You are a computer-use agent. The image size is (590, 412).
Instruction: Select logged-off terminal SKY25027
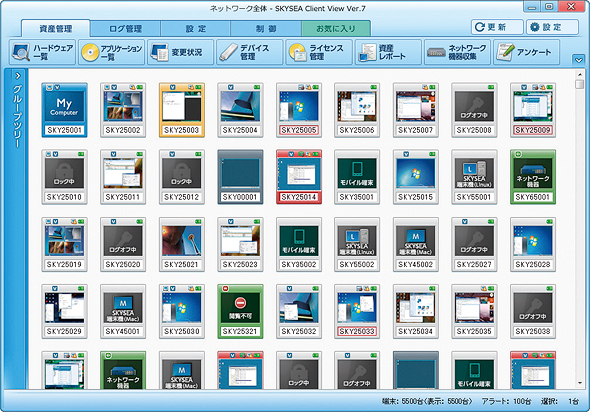pyautogui.click(x=474, y=244)
